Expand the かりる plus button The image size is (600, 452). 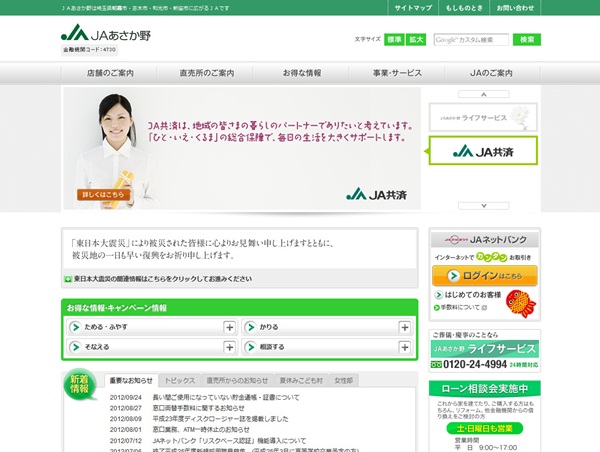click(x=405, y=327)
